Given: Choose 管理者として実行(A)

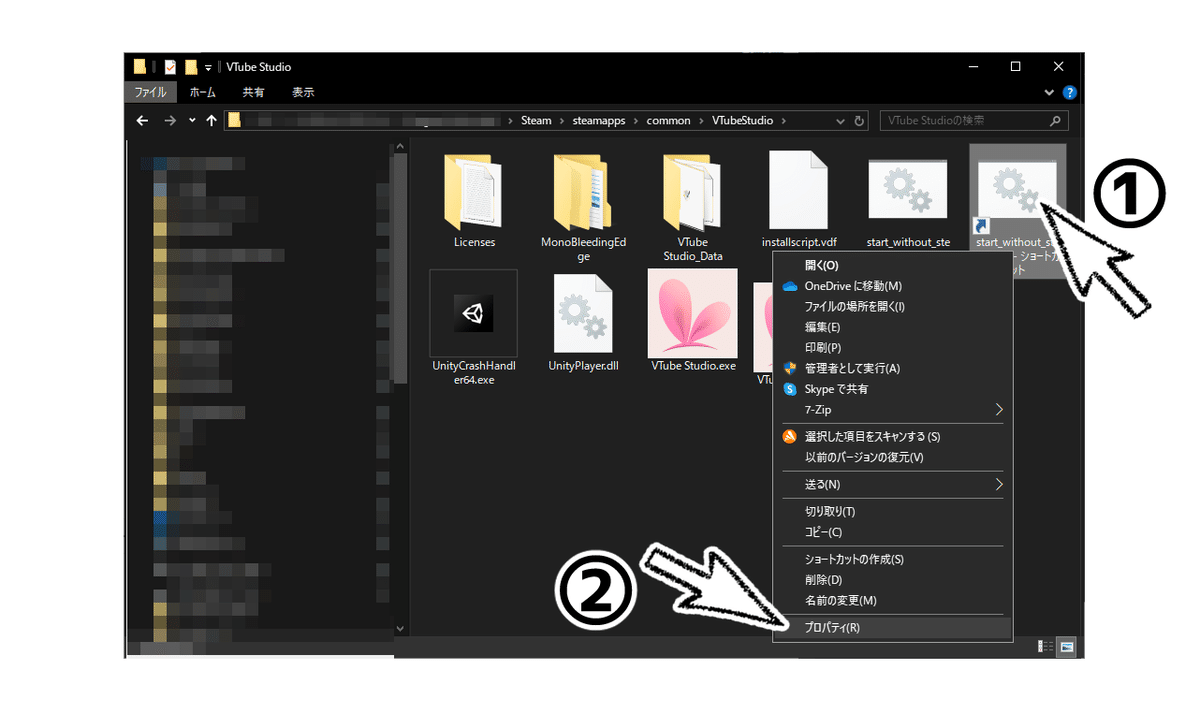Looking at the screenshot, I should 892,368.
